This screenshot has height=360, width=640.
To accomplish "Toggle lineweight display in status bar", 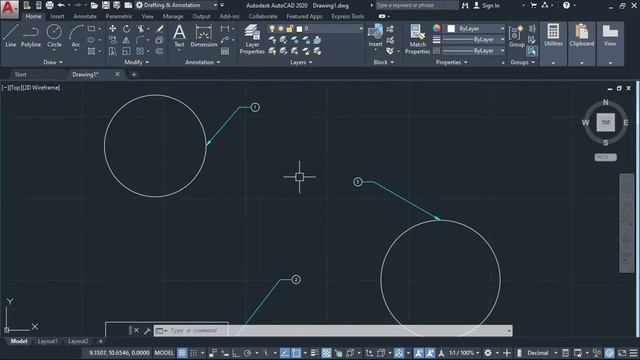I will (314, 353).
